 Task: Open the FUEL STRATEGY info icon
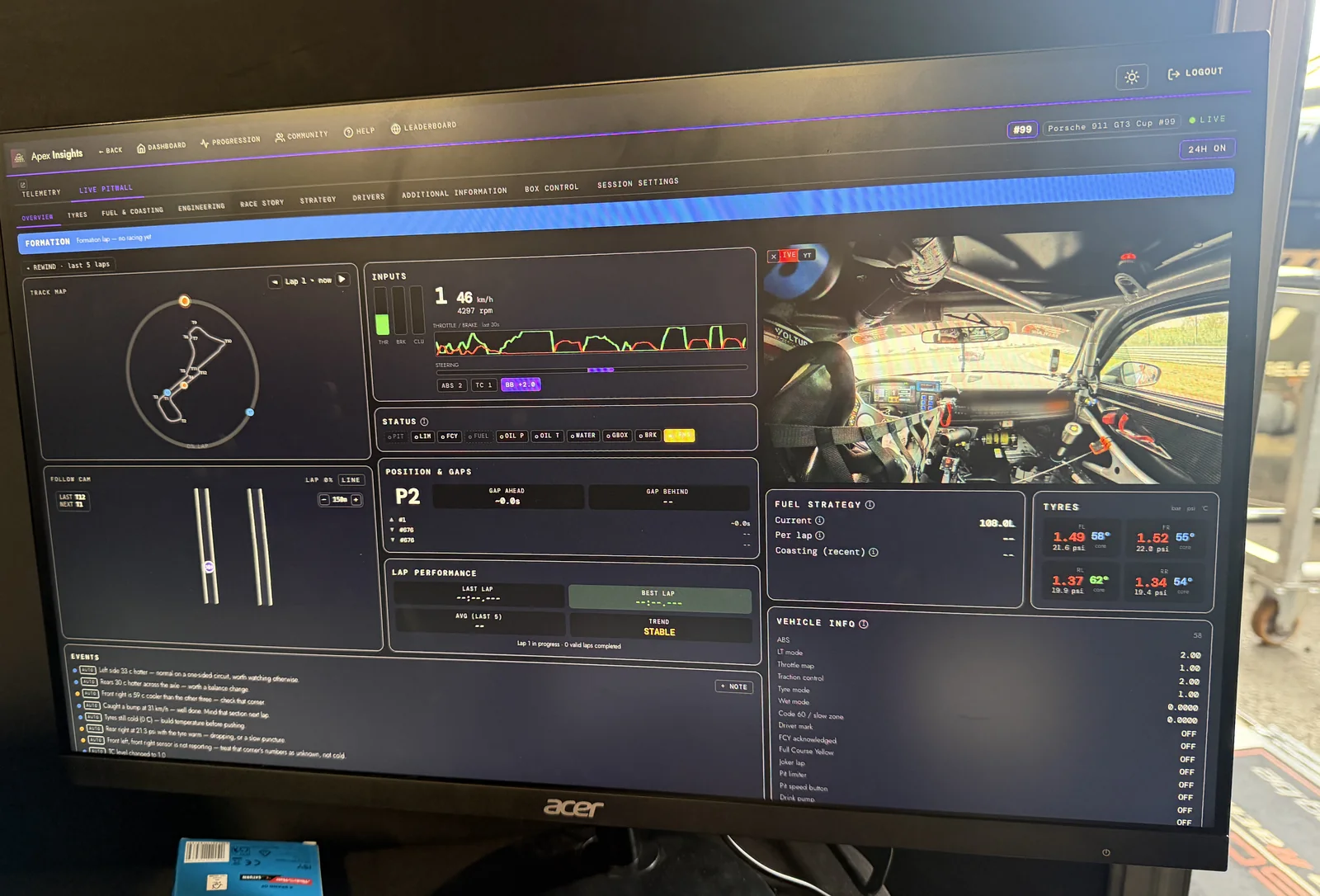point(870,505)
